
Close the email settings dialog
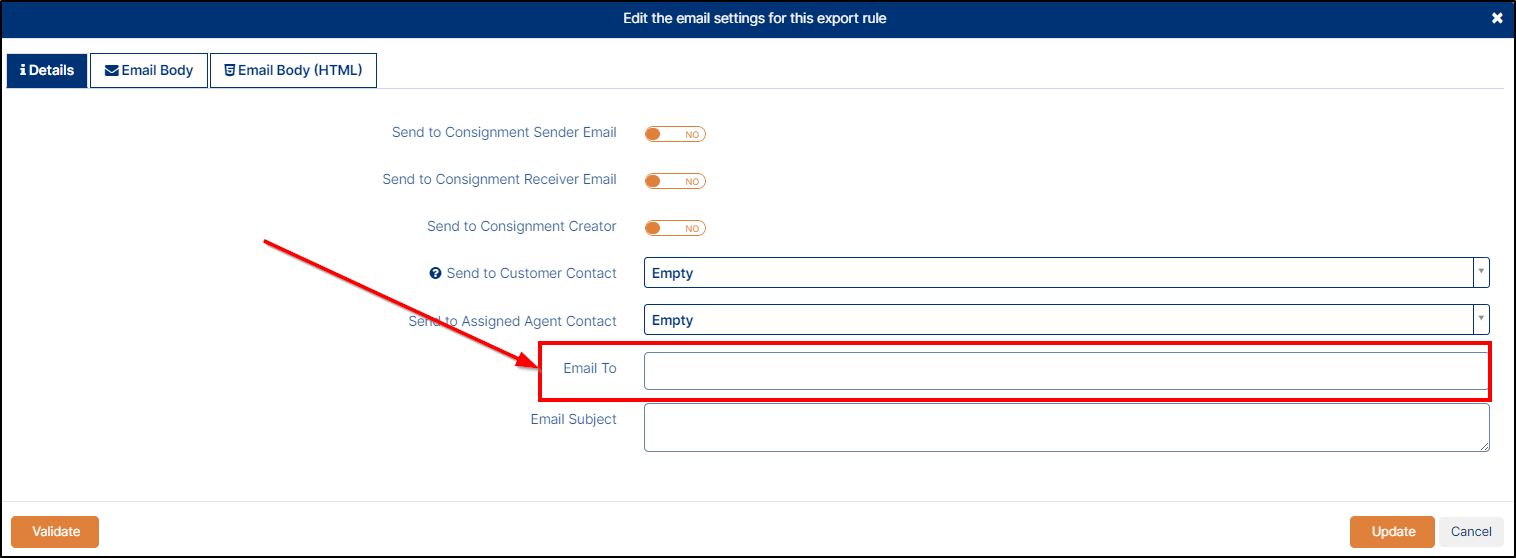1497,18
